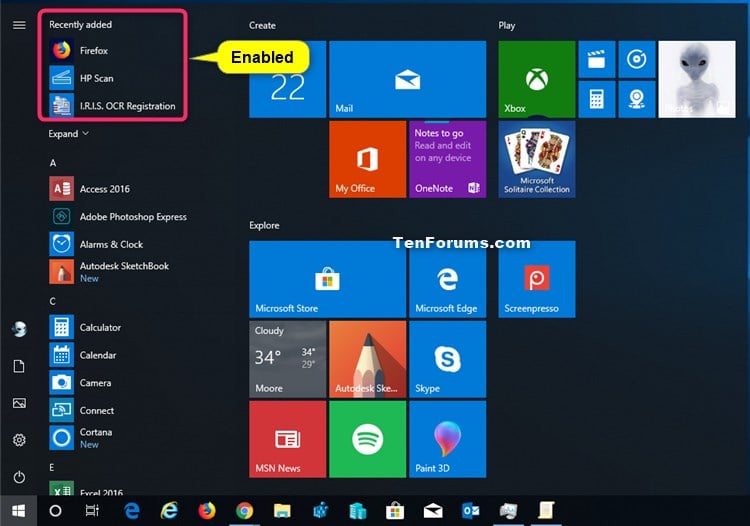Jump to letter A section header
The height and width of the screenshot is (526, 750).
pyautogui.click(x=53, y=163)
